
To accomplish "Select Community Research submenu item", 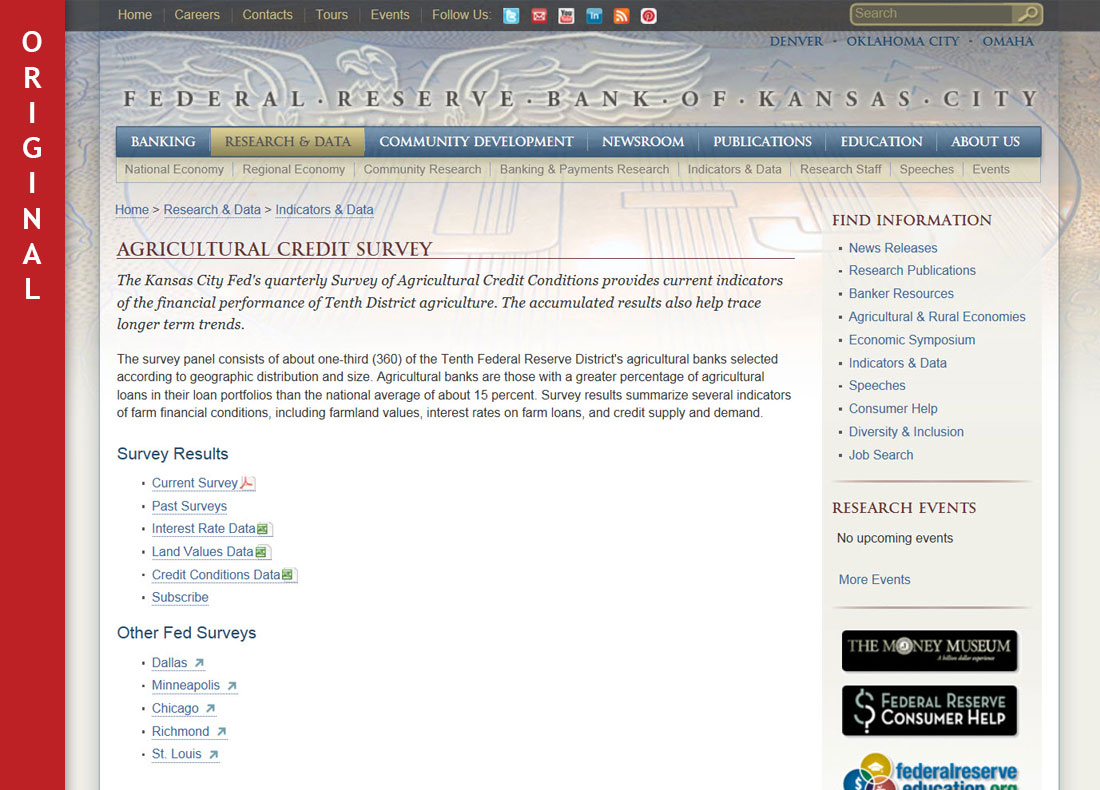I will pyautogui.click(x=422, y=169).
